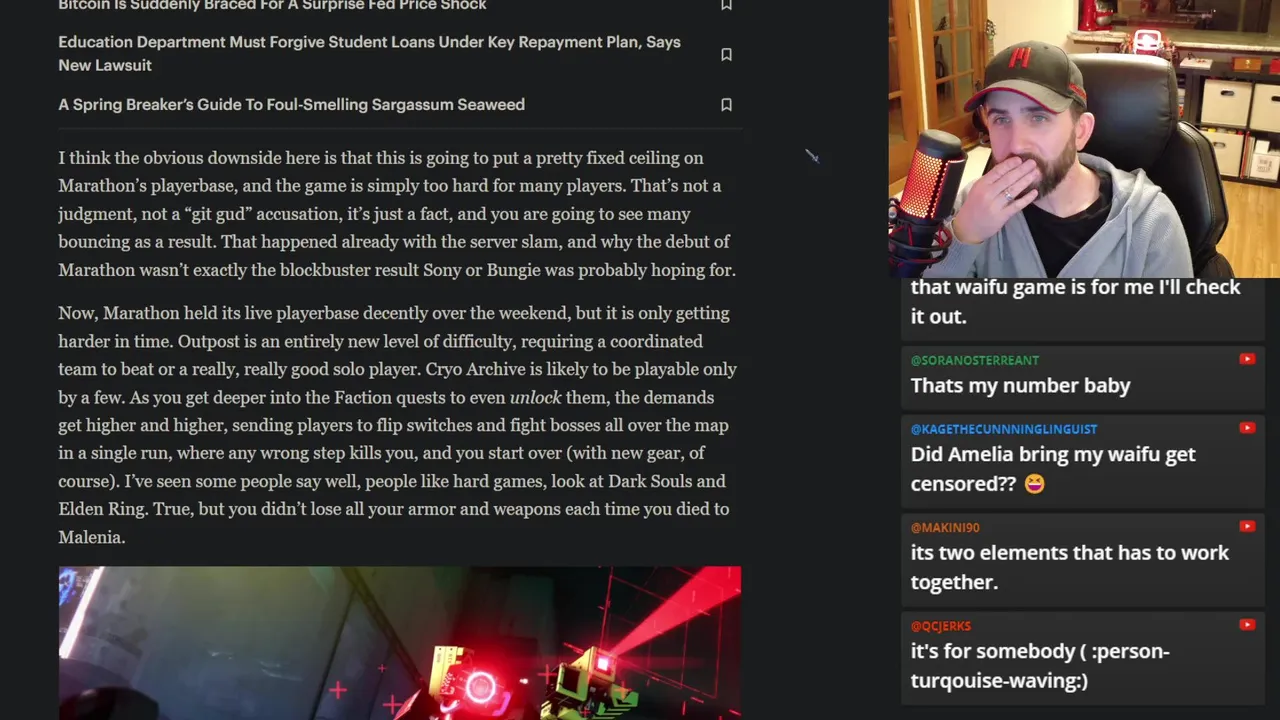Click YouTube icon beside QCJERKS message
Screen dimensions: 1280x720
(1247, 625)
